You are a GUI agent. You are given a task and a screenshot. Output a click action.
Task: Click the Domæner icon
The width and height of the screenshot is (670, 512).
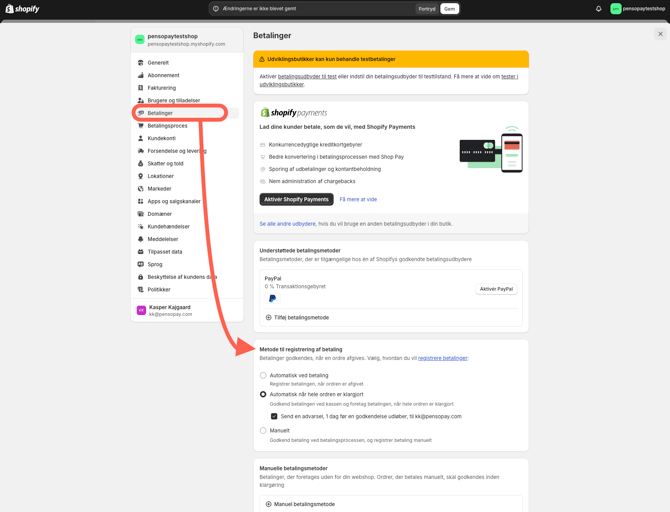click(x=141, y=214)
